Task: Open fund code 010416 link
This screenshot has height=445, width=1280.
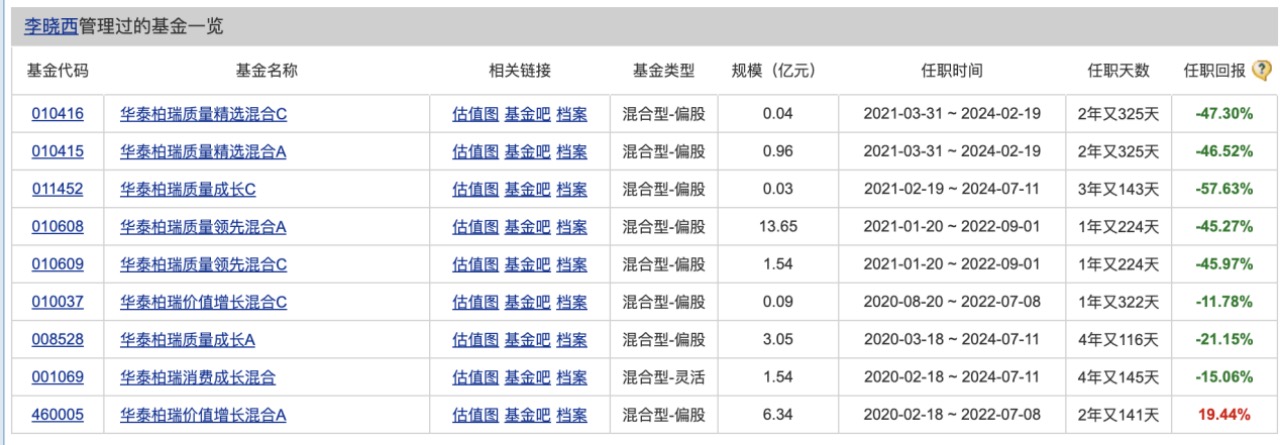Action: point(57,114)
